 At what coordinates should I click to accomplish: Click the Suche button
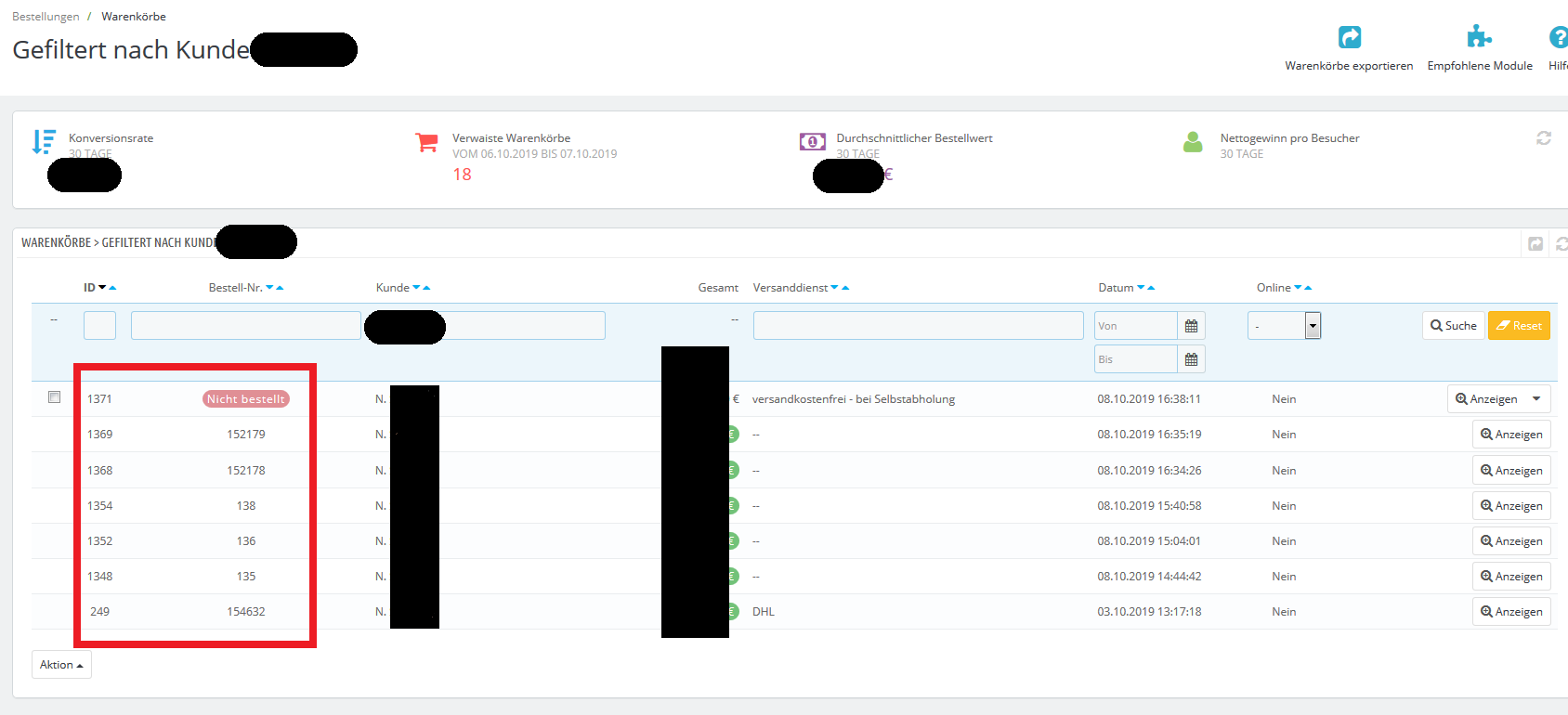click(x=1453, y=326)
